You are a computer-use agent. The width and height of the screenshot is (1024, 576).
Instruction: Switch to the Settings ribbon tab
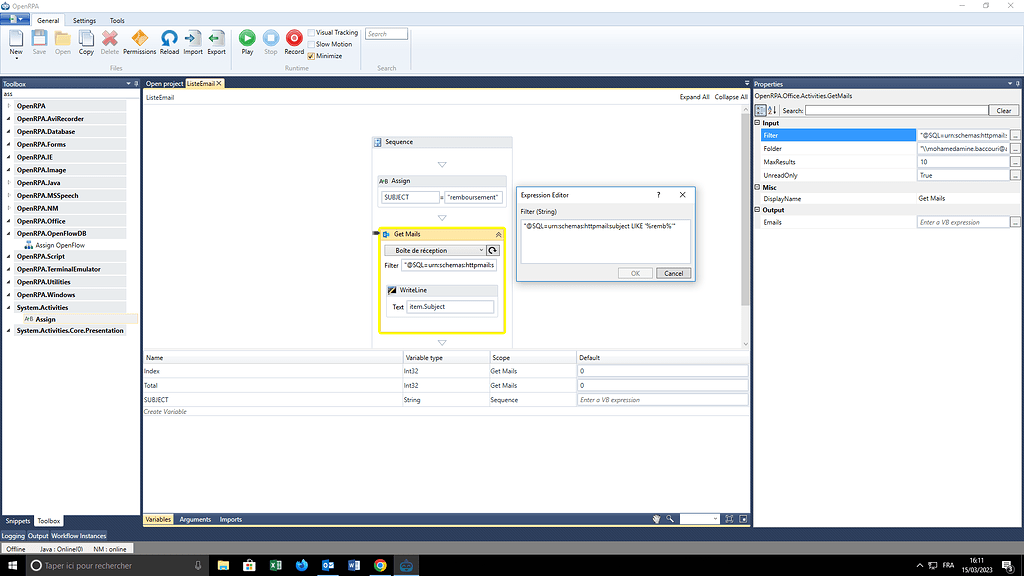83,19
